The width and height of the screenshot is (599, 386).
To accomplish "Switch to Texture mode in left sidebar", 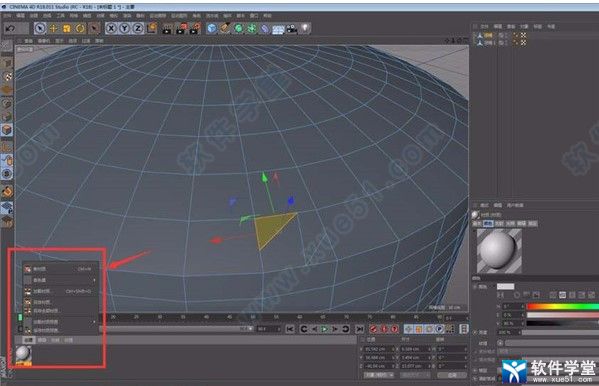I will pyautogui.click(x=7, y=77).
